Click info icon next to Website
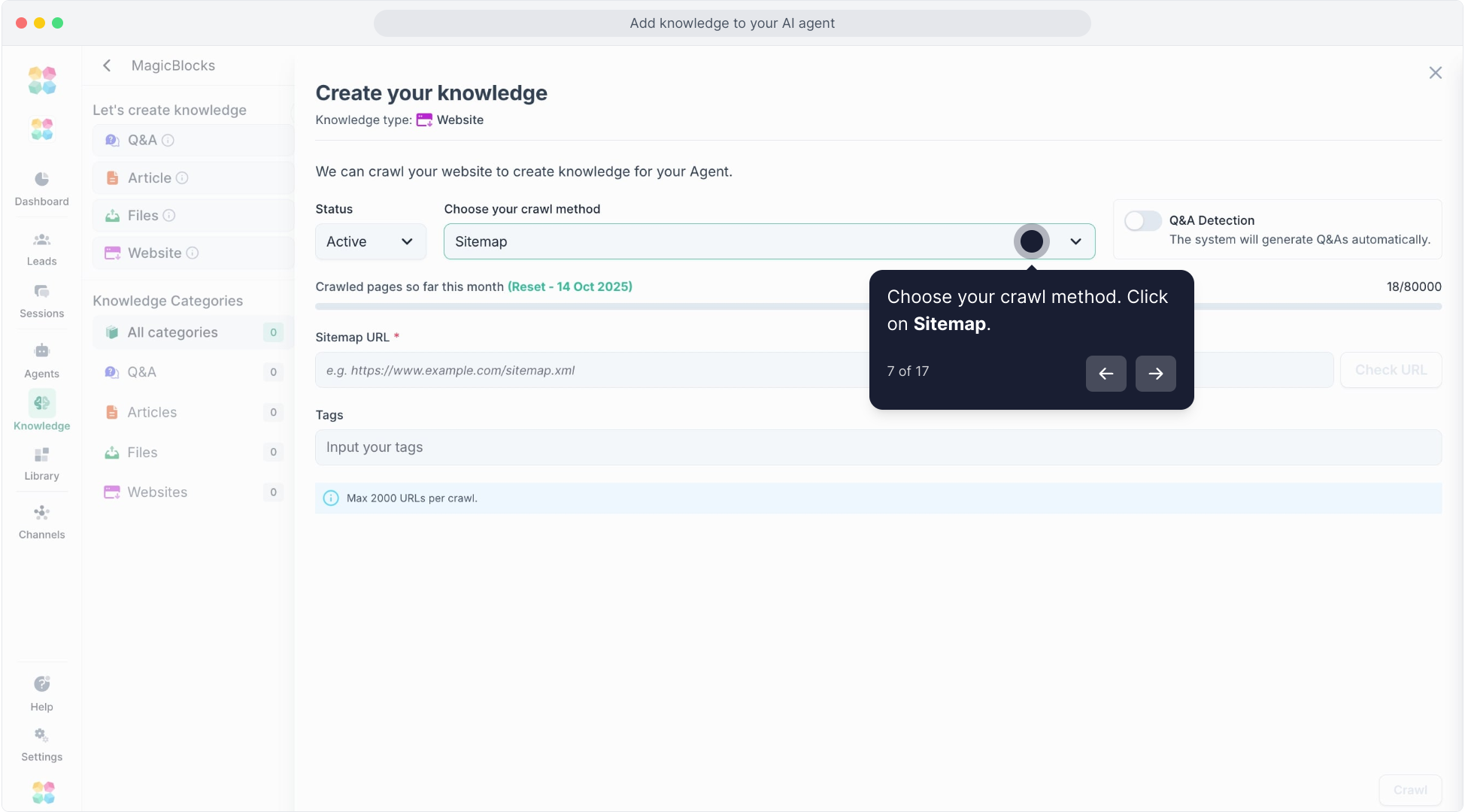The image size is (1465, 812). tap(193, 253)
